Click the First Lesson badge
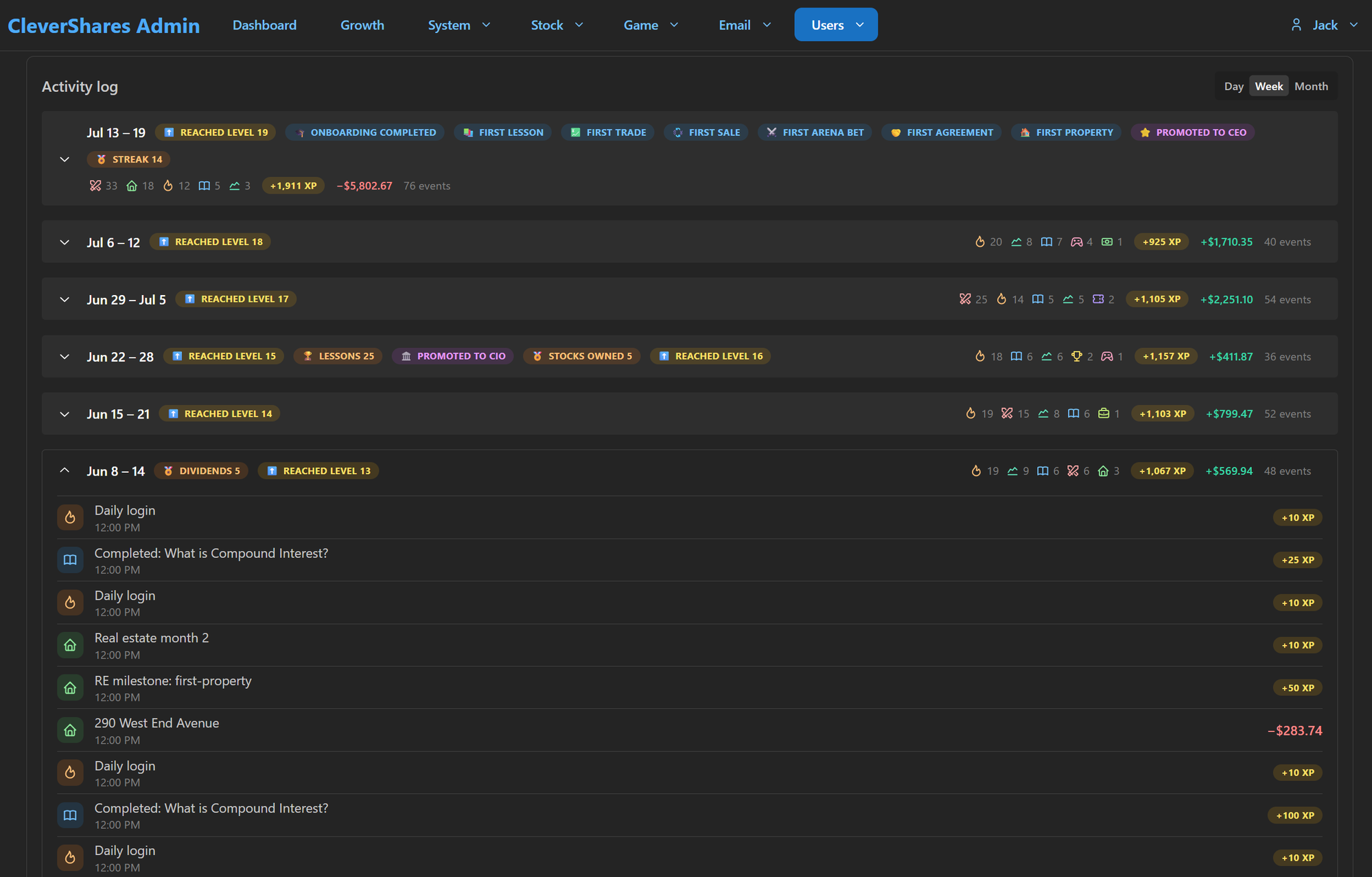The height and width of the screenshot is (877, 1372). 503,132
